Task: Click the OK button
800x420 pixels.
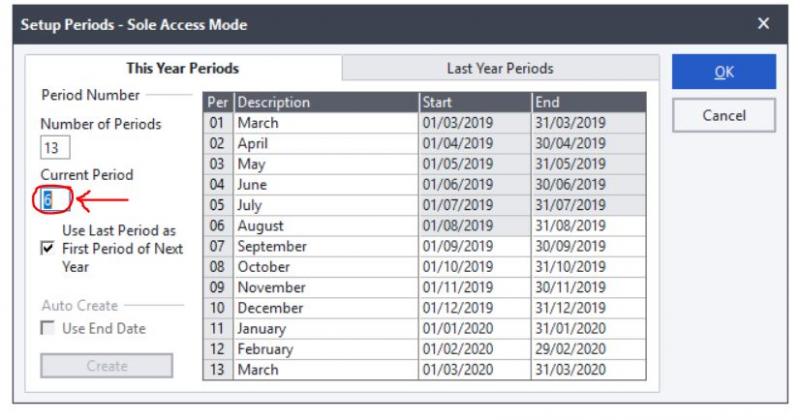Action: point(723,72)
